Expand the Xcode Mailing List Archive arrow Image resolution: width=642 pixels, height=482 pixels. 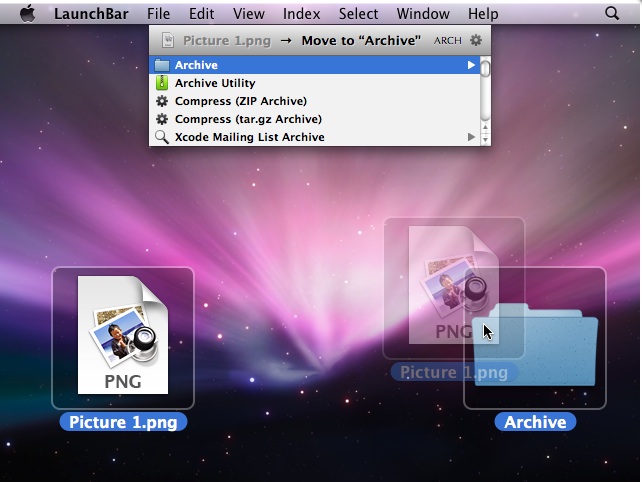tap(471, 138)
